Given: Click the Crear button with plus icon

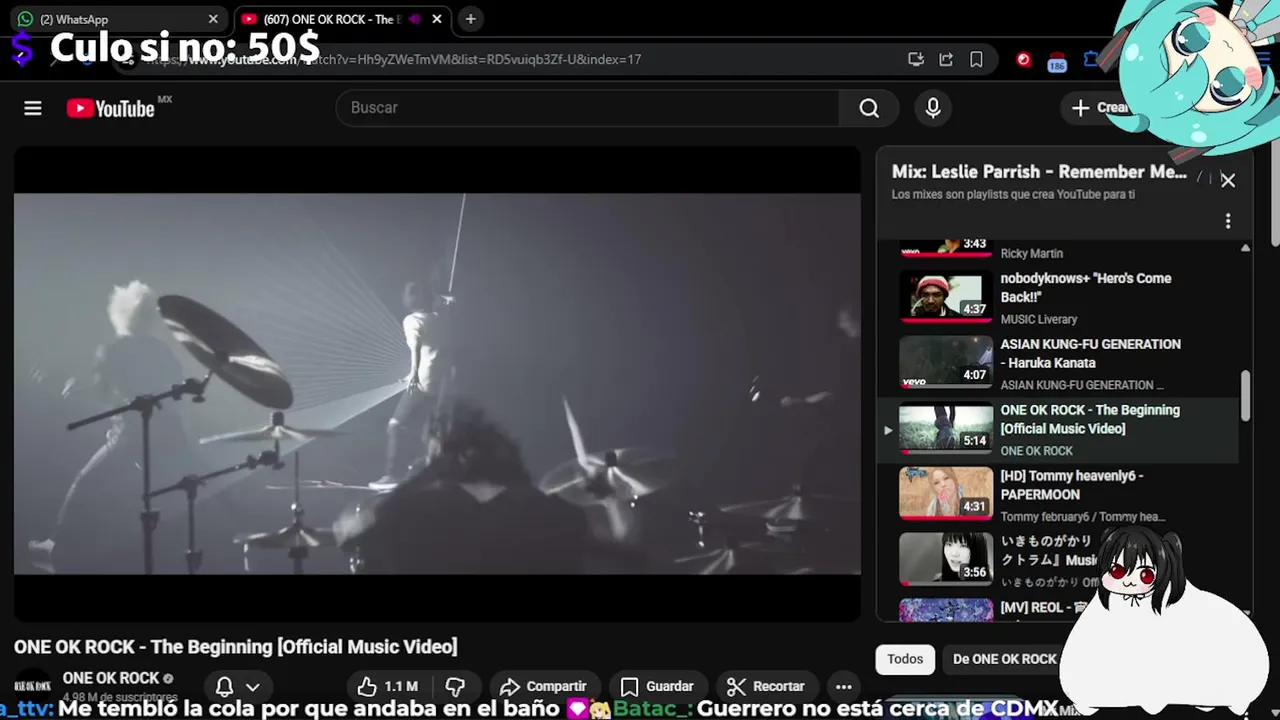Looking at the screenshot, I should 1100,108.
